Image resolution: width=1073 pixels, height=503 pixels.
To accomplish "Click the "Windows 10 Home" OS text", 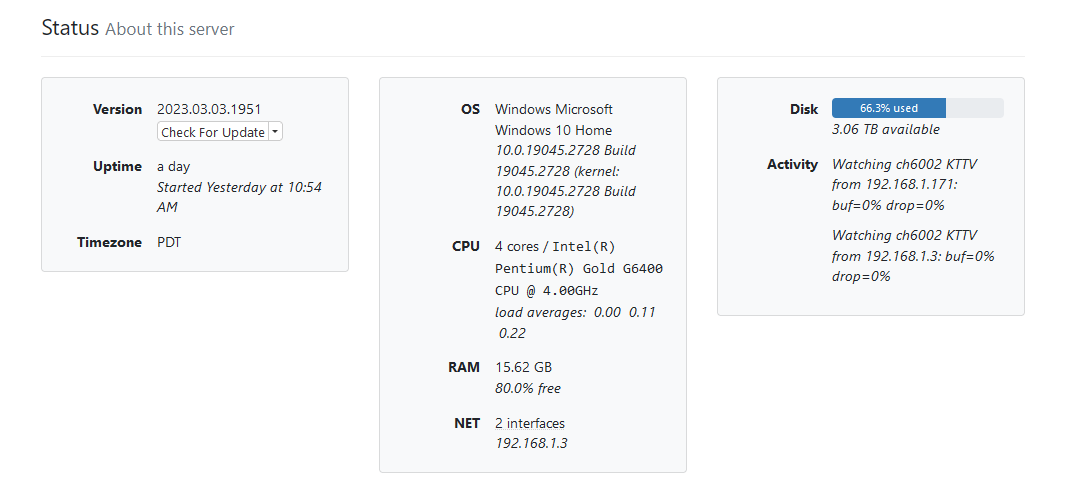I will click(x=553, y=130).
